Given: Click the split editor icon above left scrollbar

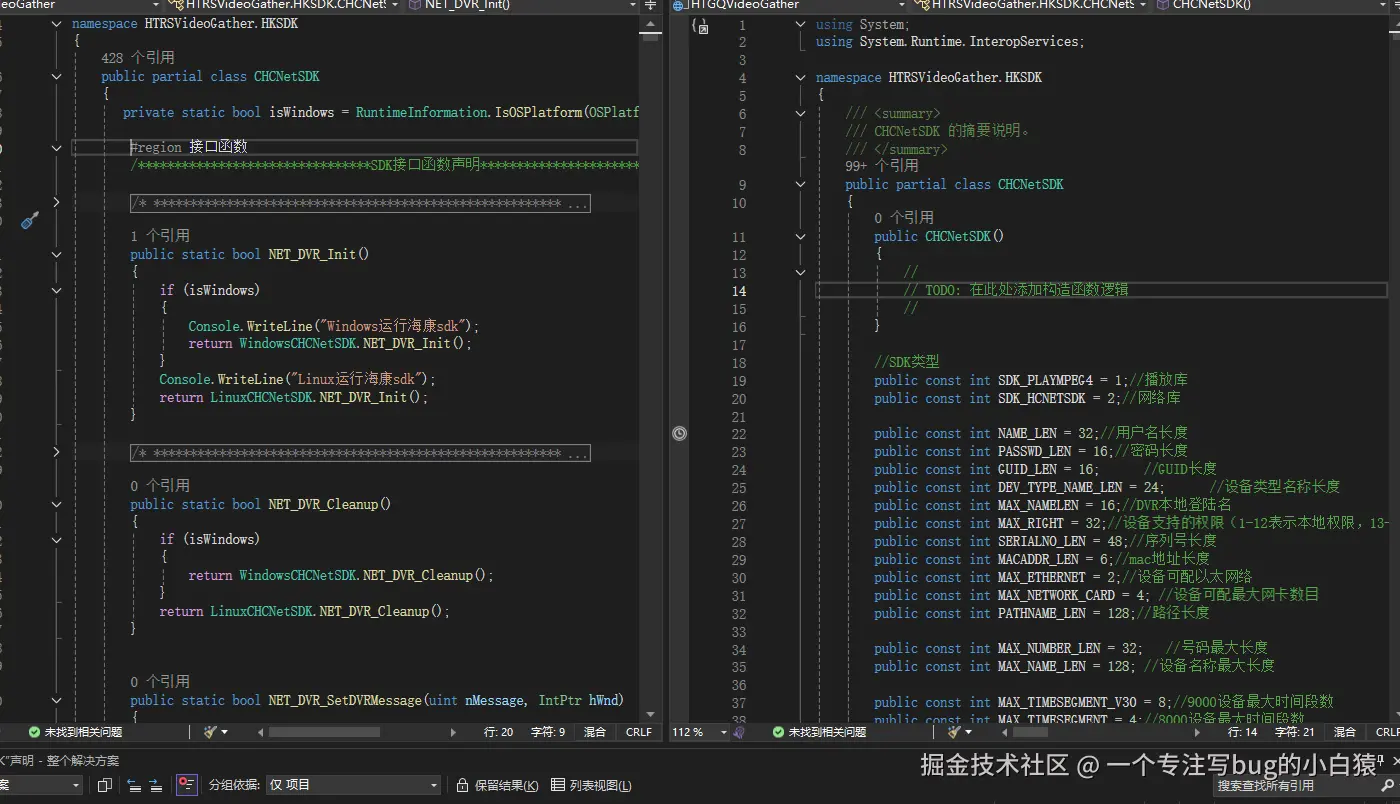Looking at the screenshot, I should click(651, 5).
